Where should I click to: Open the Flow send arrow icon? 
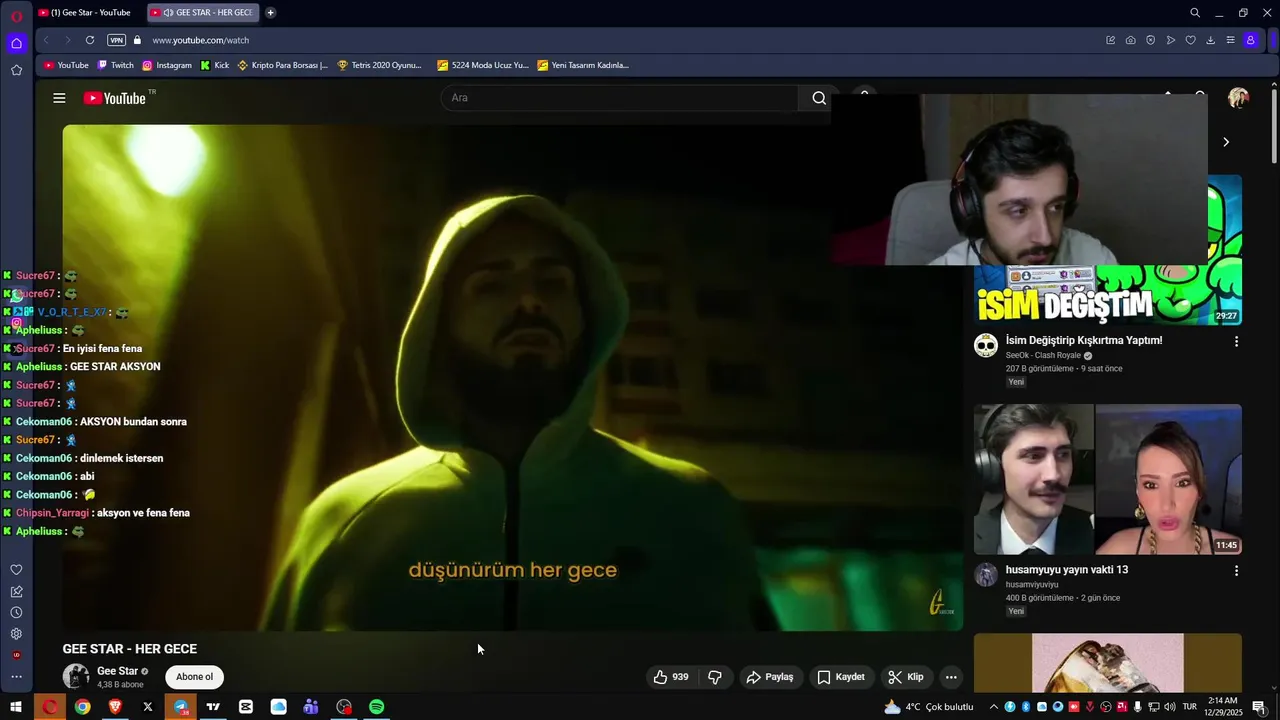click(x=1170, y=40)
